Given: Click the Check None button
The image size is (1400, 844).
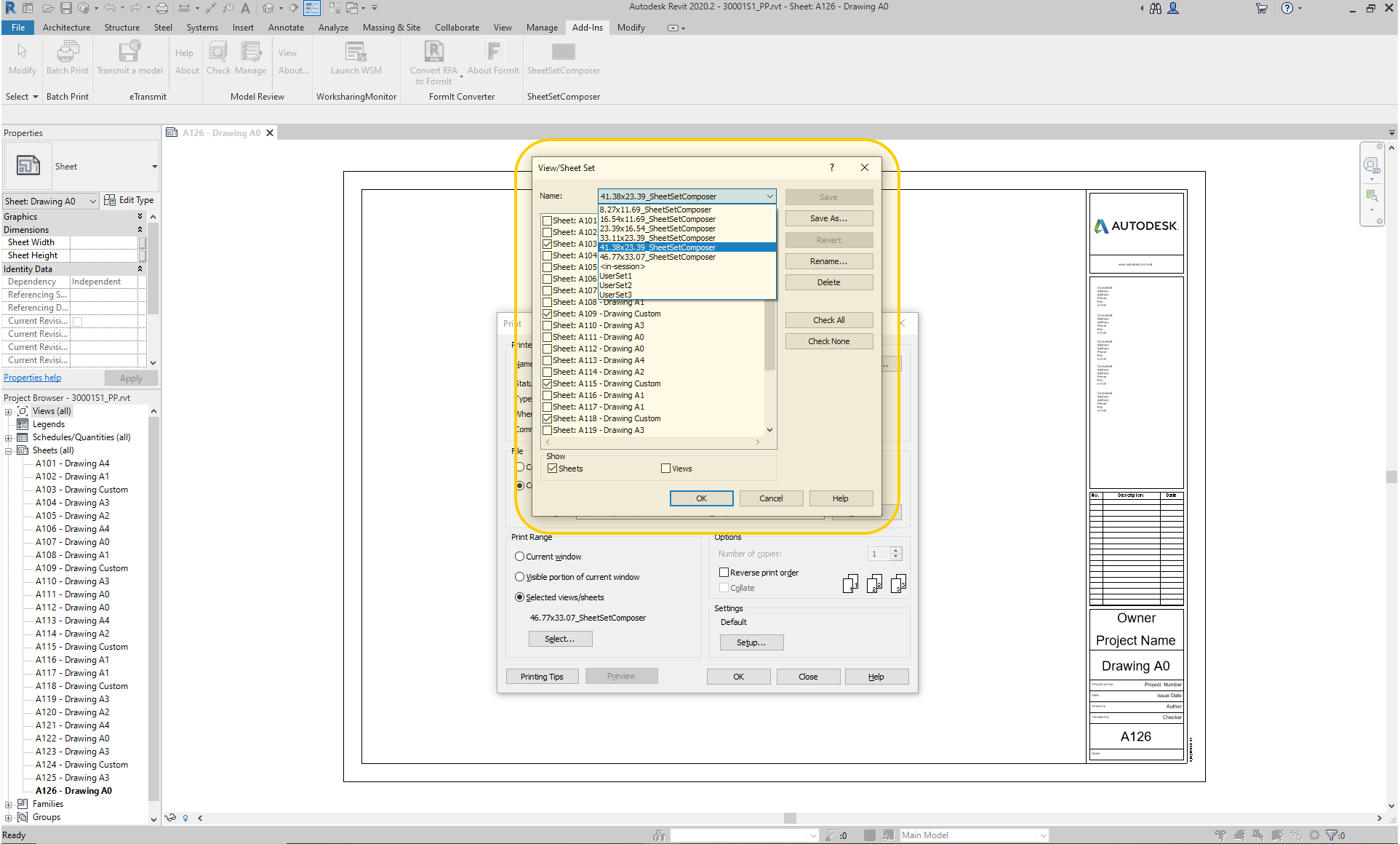Looking at the screenshot, I should point(828,341).
